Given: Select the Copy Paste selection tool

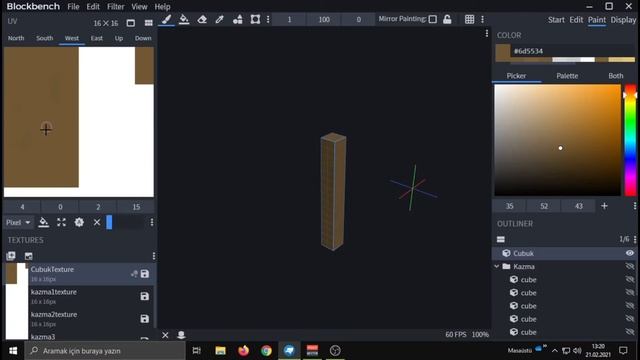Looking at the screenshot, I should (x=255, y=19).
